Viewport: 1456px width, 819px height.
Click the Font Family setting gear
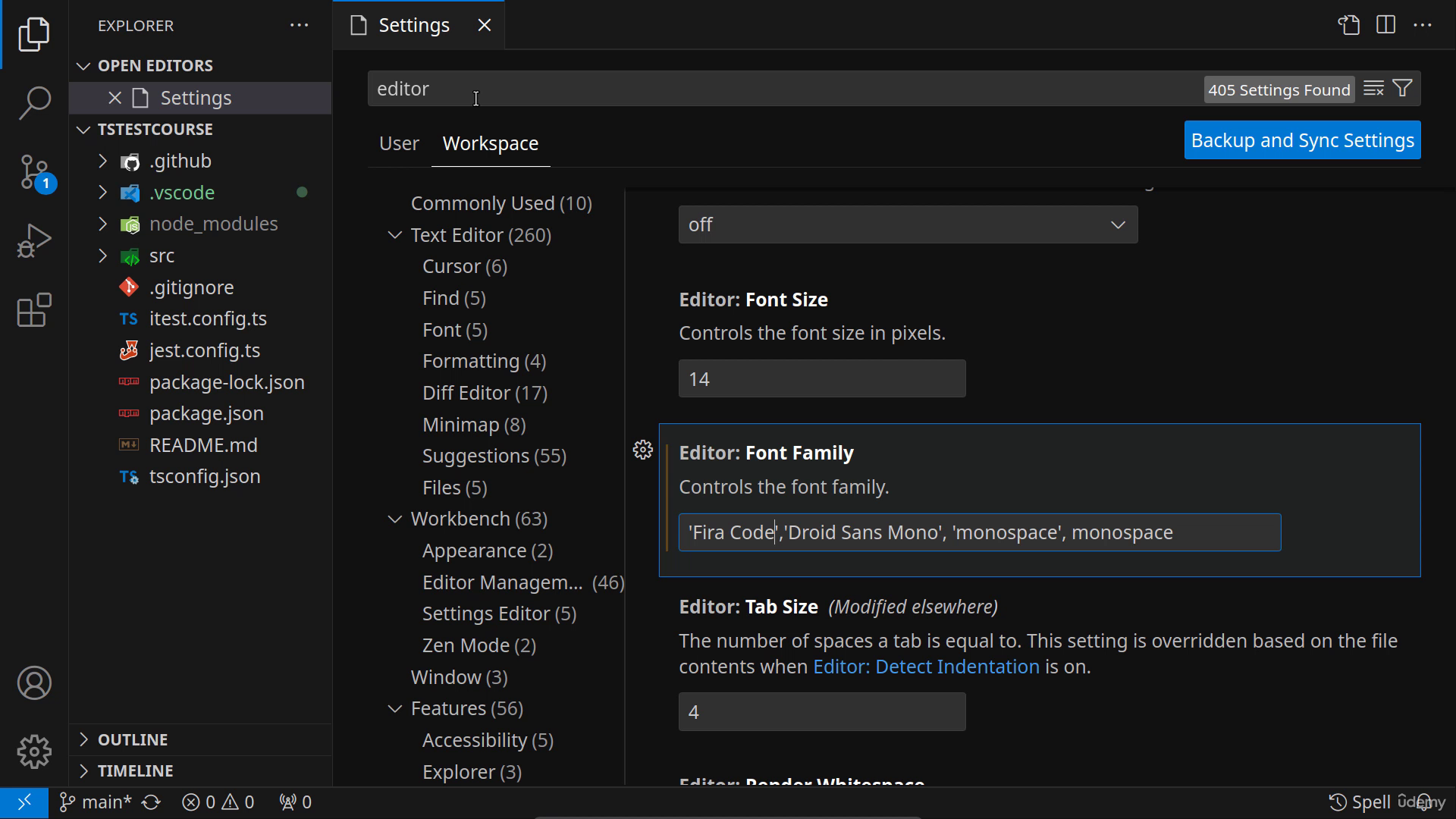[643, 450]
